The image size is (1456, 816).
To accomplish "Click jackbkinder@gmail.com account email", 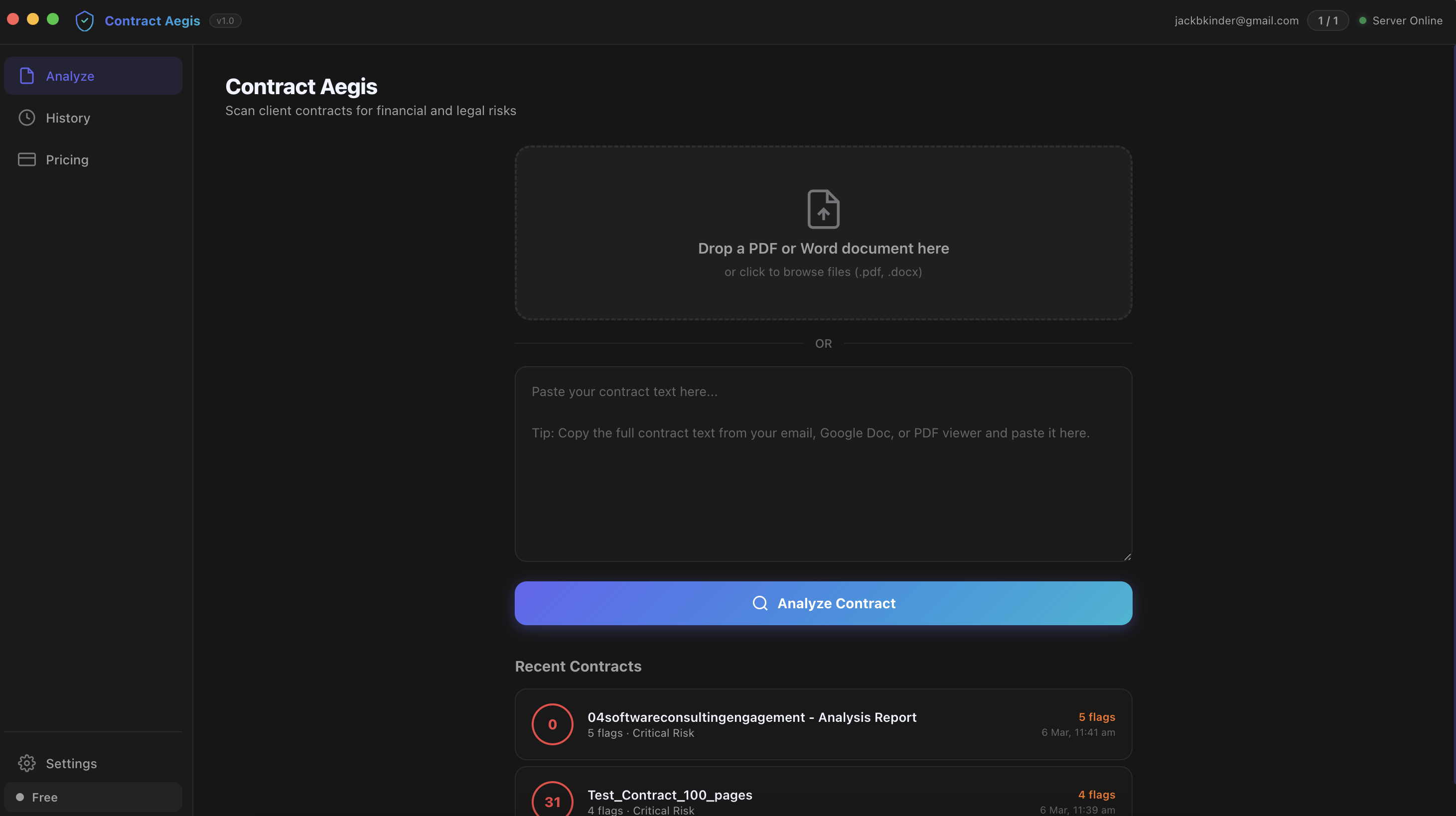I will coord(1235,20).
